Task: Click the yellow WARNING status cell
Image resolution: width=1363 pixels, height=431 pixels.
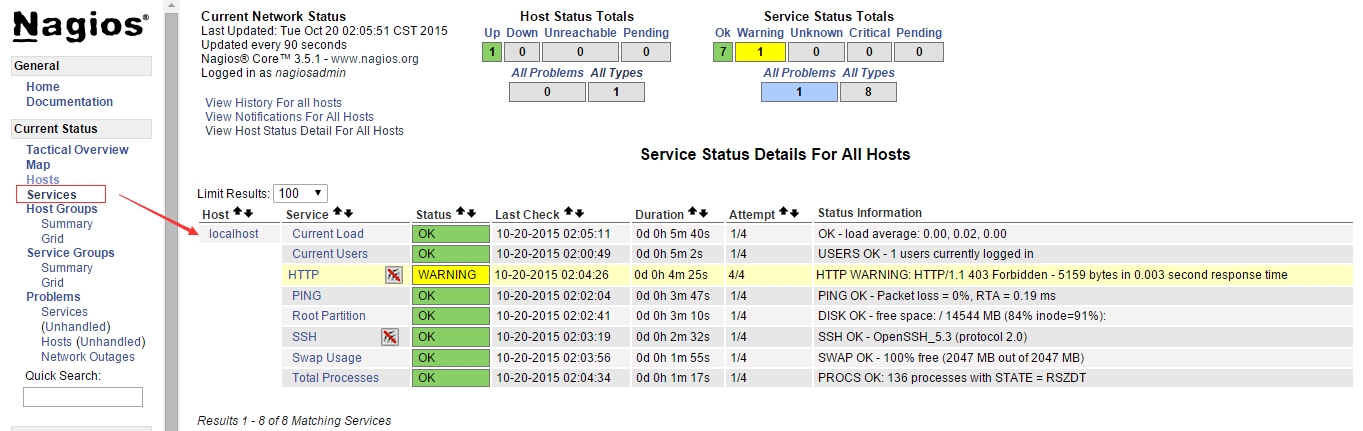Action: click(x=451, y=275)
